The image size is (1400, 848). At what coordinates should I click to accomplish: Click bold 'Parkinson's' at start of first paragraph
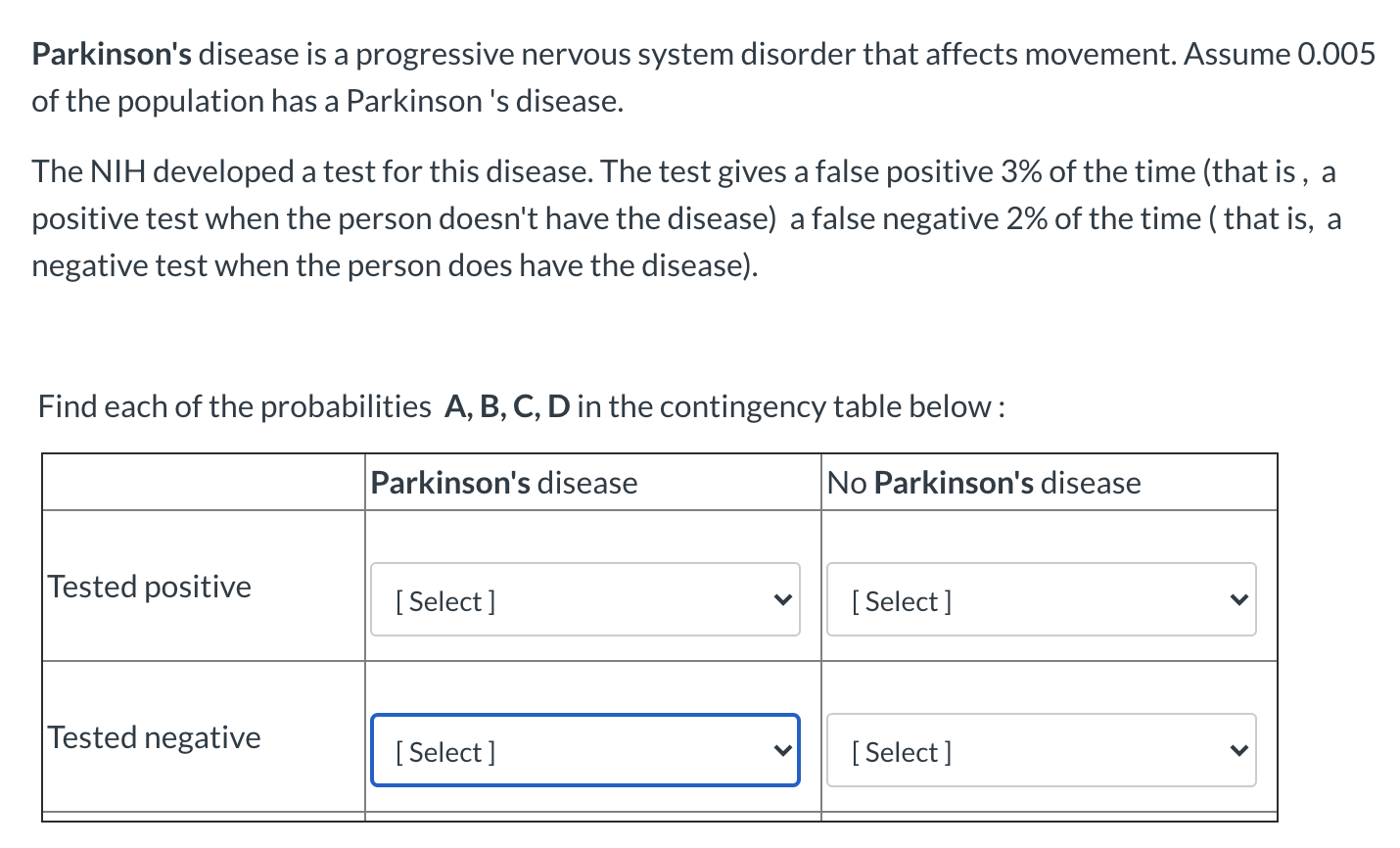112,54
